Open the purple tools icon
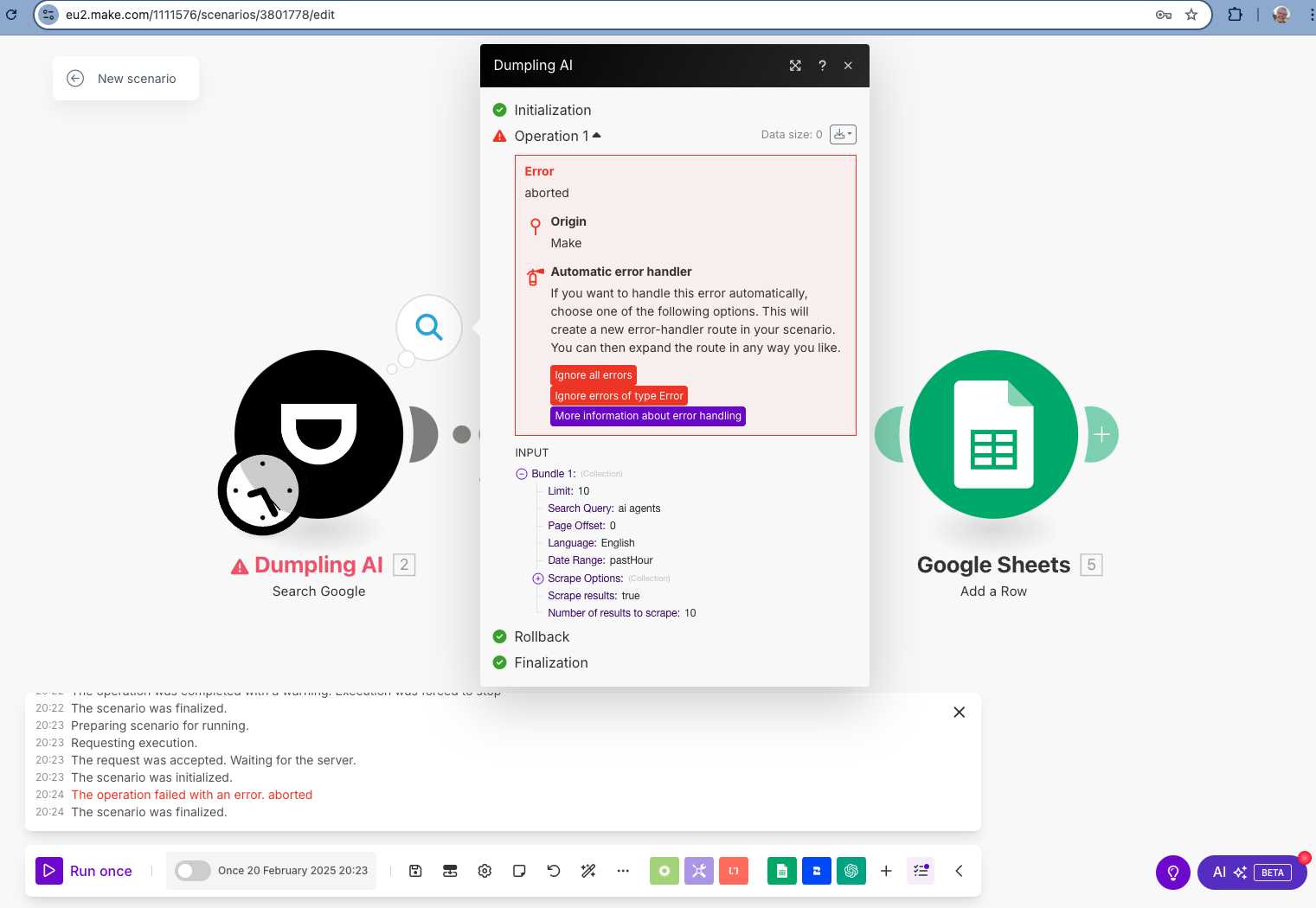Image resolution: width=1316 pixels, height=908 pixels. [x=699, y=871]
